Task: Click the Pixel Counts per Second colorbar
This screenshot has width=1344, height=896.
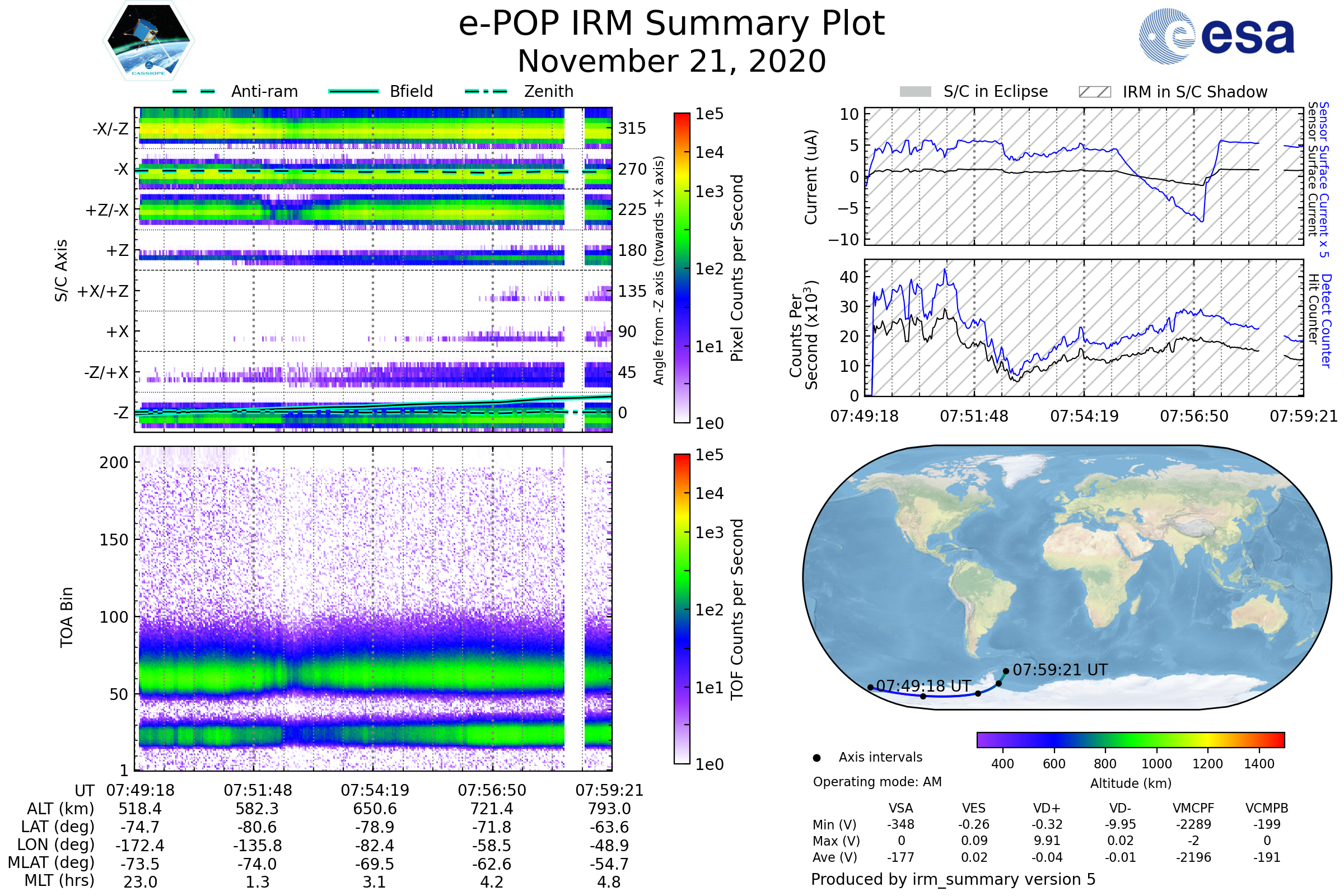Action: pyautogui.click(x=682, y=268)
